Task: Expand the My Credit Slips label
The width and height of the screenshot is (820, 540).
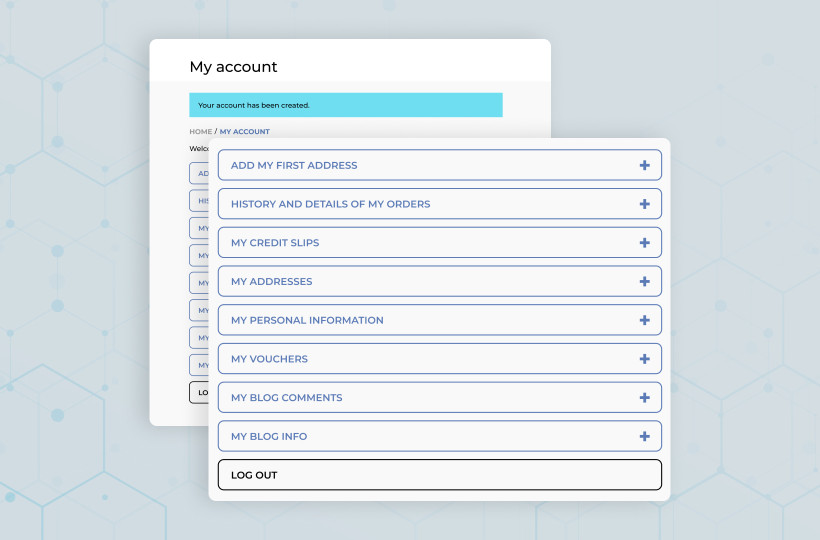Action: (x=275, y=243)
